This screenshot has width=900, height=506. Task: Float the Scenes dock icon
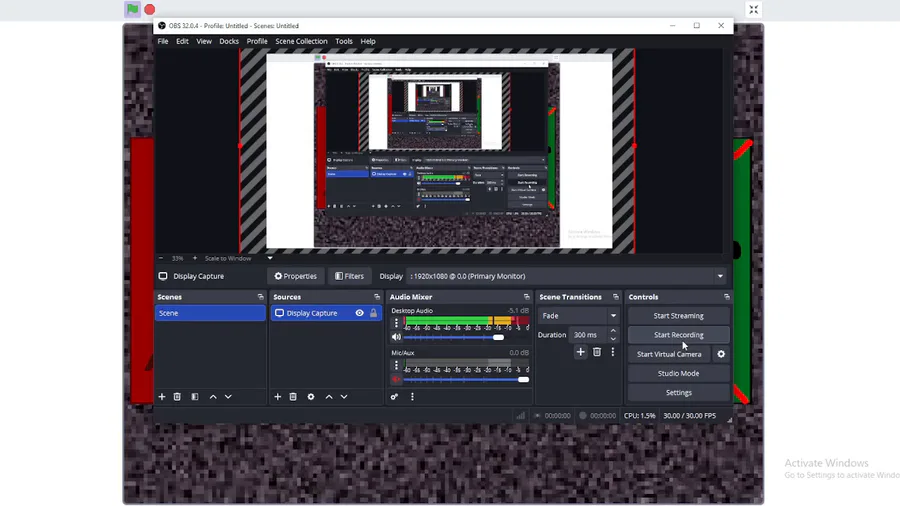pyautogui.click(x=261, y=297)
